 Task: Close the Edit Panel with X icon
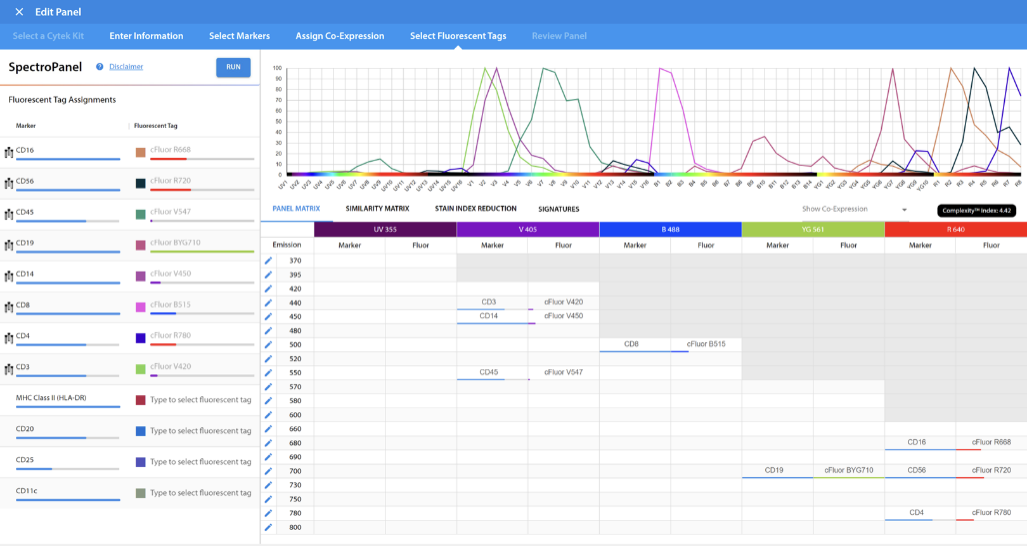point(19,12)
